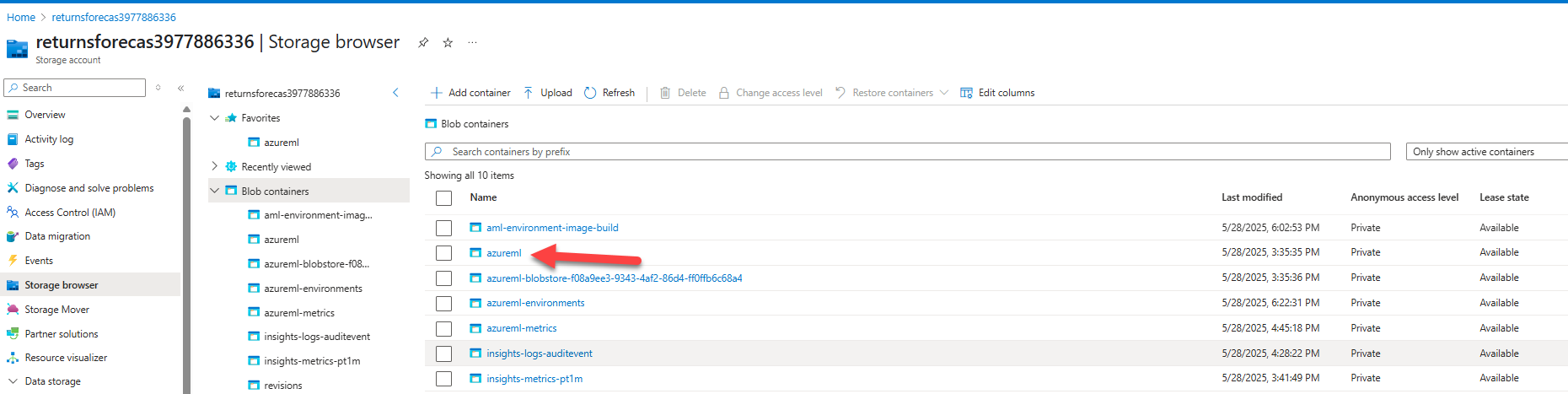
Task: Focus the sidebar Search field
Action: 75,88
